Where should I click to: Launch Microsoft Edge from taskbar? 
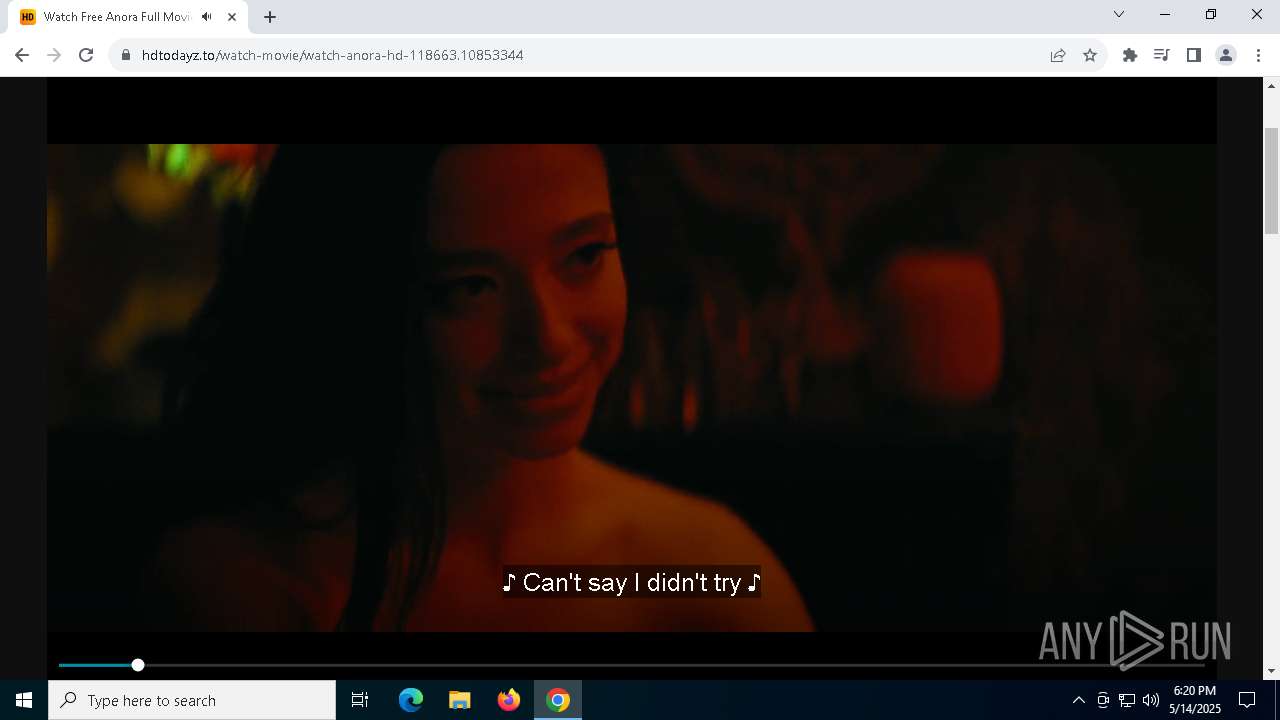pos(411,700)
